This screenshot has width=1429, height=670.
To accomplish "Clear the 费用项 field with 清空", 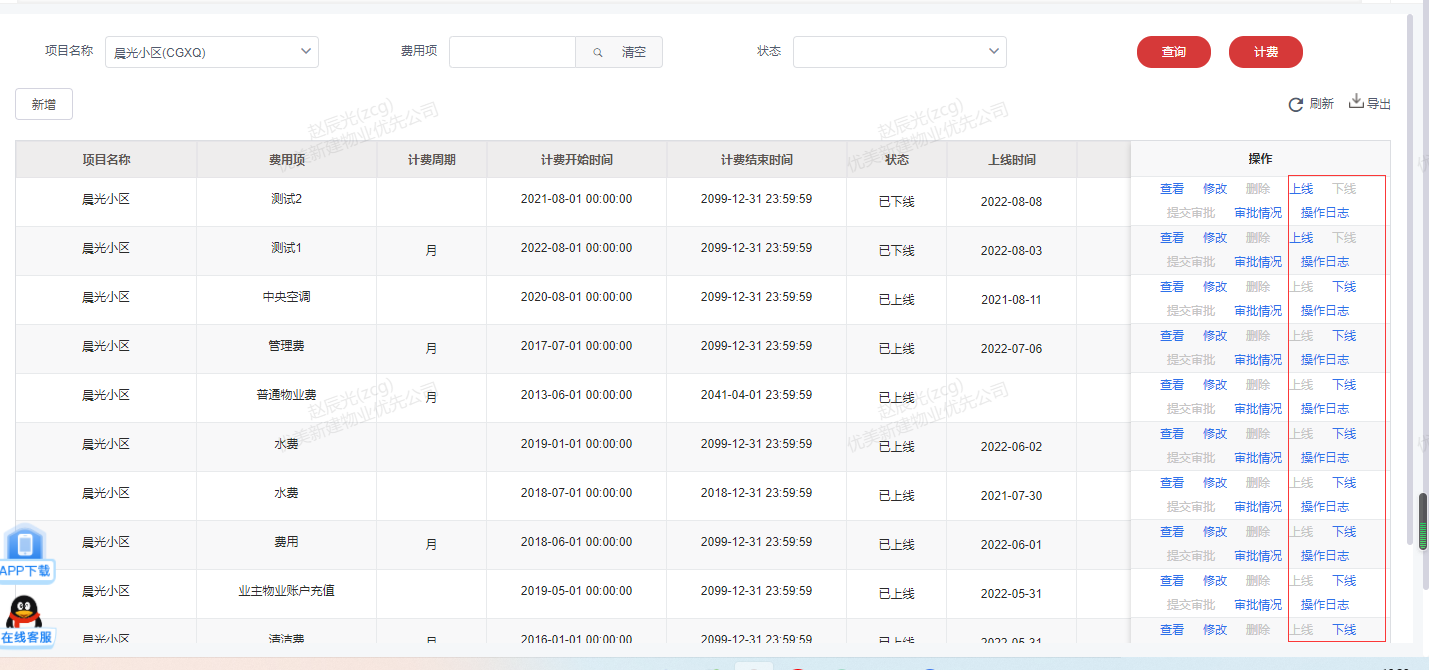I will pos(634,52).
